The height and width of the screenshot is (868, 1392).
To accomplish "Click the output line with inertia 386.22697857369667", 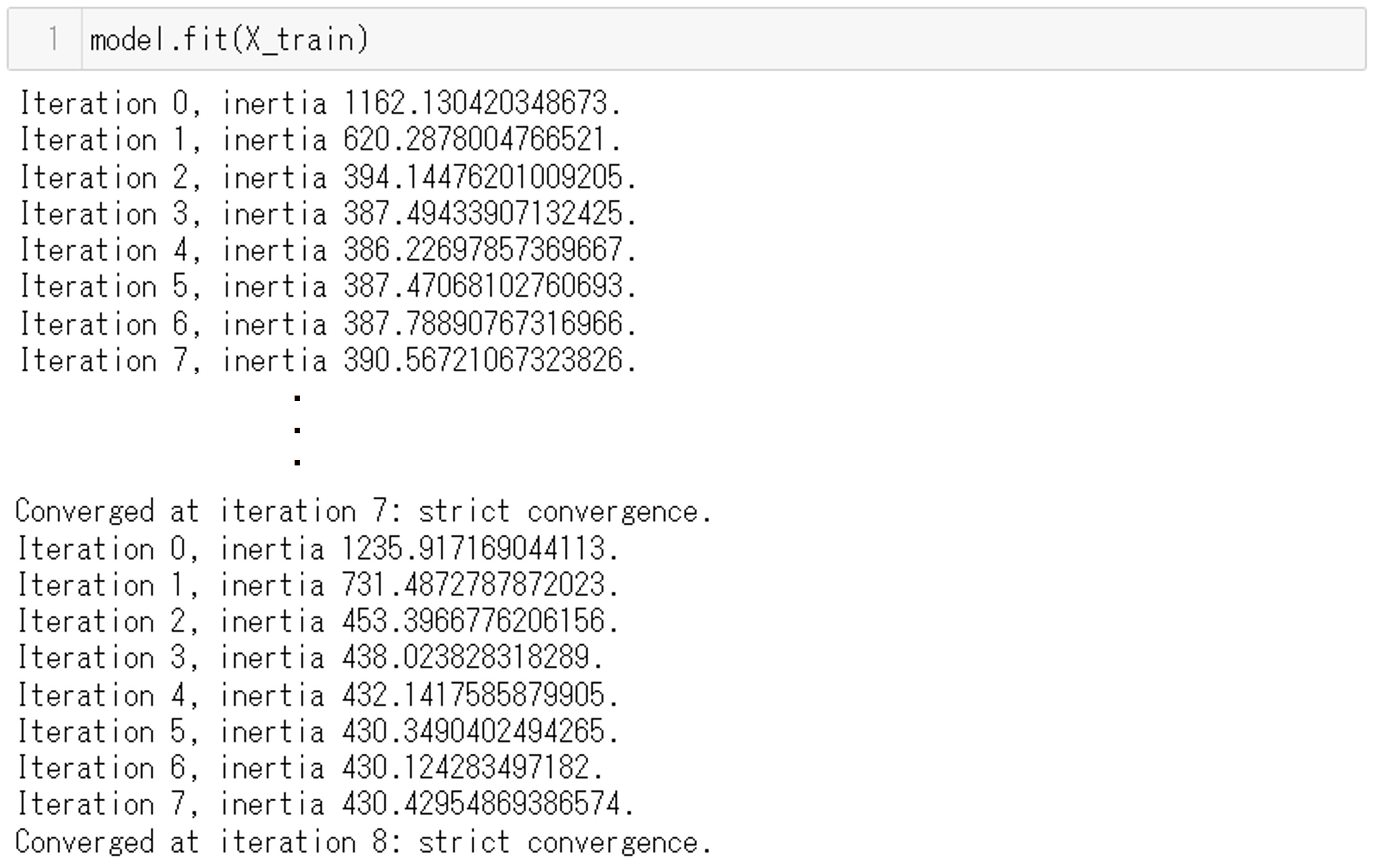I will pos(327,250).
